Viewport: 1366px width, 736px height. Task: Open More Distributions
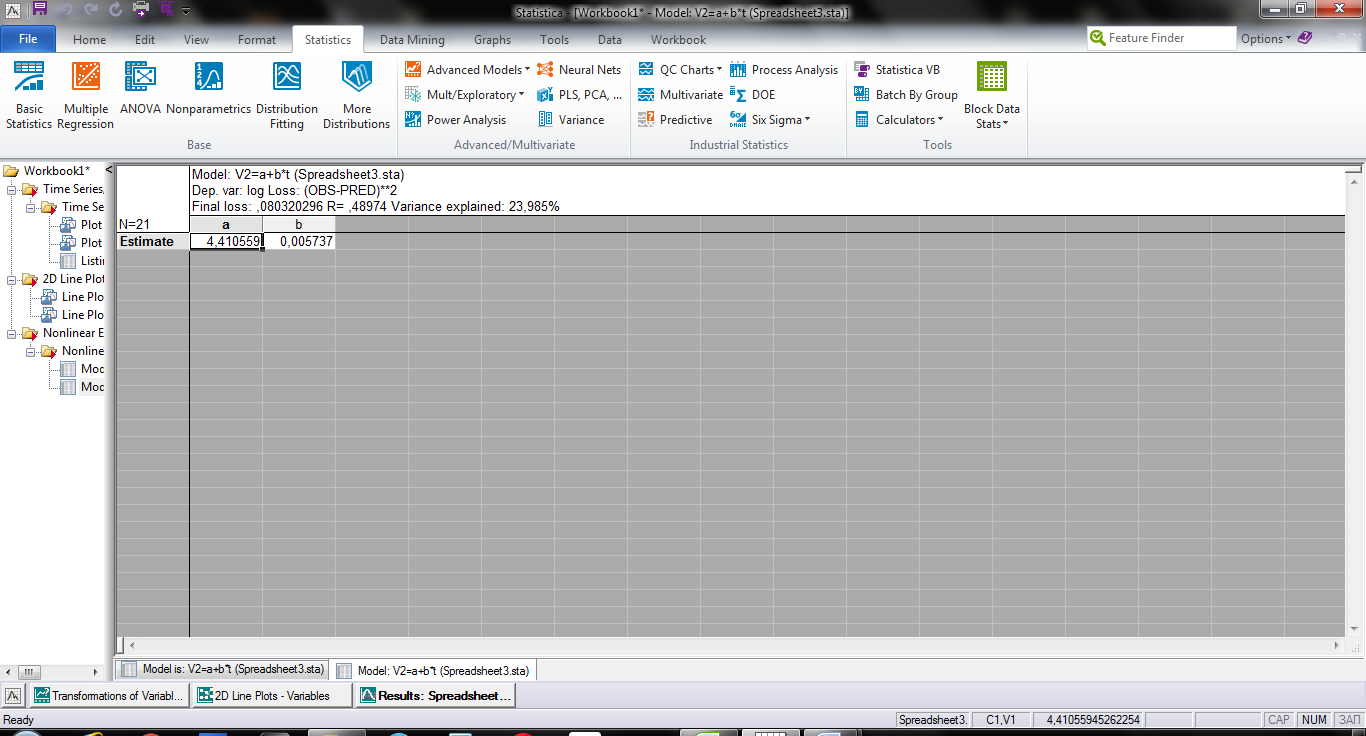356,96
